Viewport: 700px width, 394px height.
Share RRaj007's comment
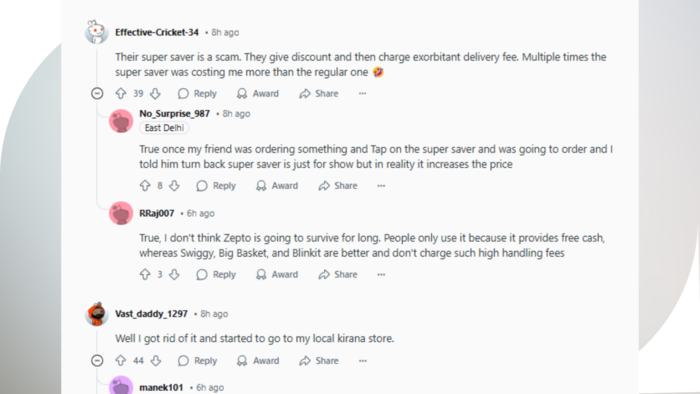click(338, 274)
